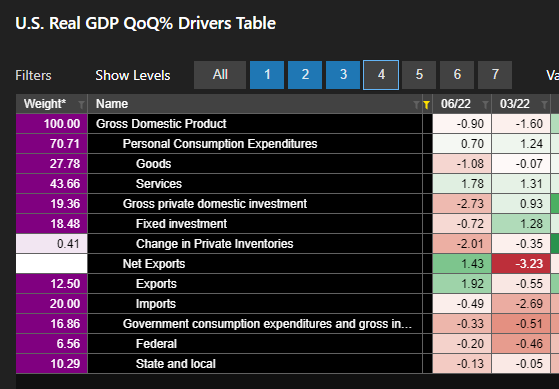Viewport: 559px width, 389px height.
Task: Collapse the Gross Domestic Product row
Action: pos(161,124)
